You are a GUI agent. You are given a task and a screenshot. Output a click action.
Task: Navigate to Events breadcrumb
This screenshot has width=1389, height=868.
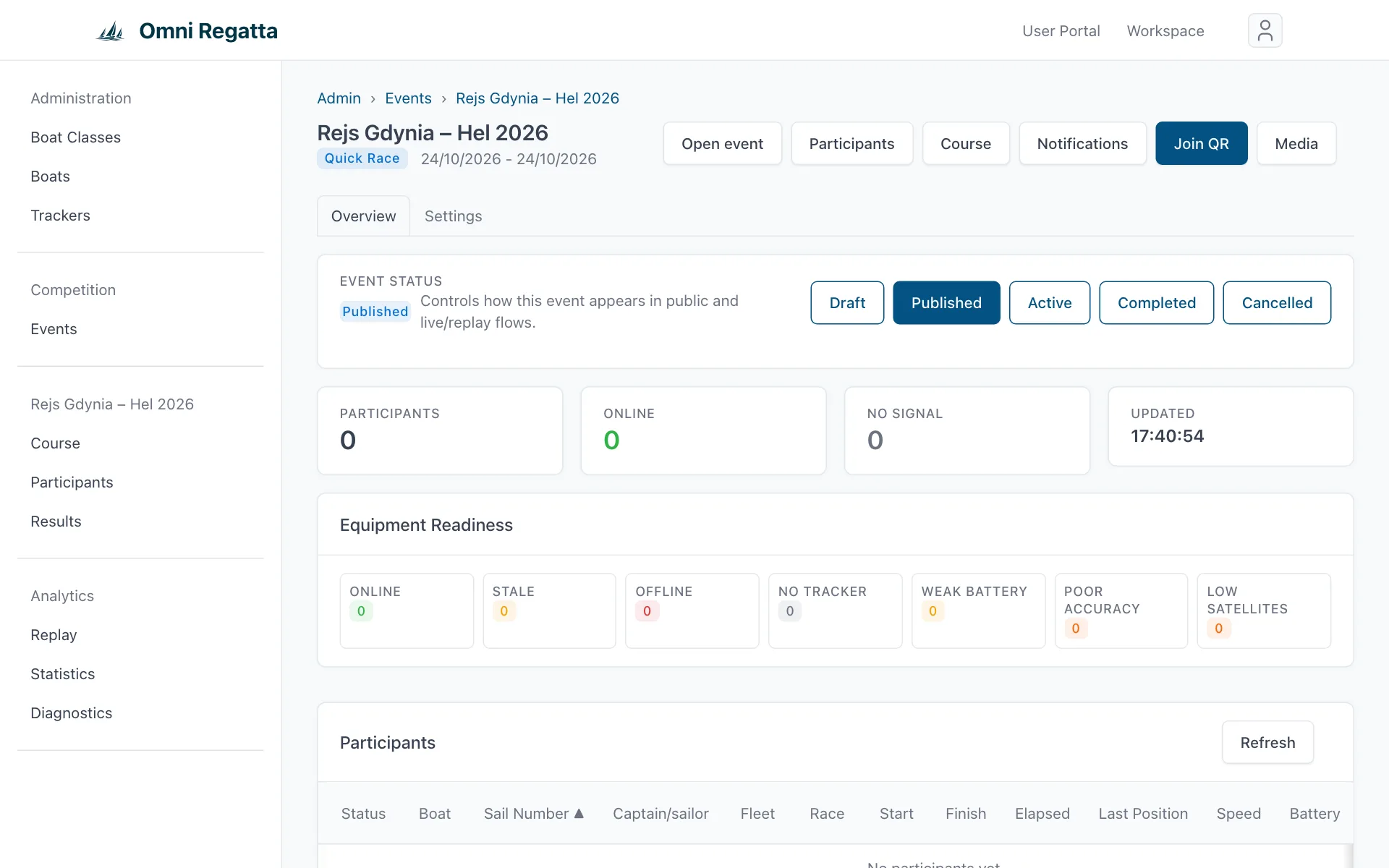[x=408, y=98]
